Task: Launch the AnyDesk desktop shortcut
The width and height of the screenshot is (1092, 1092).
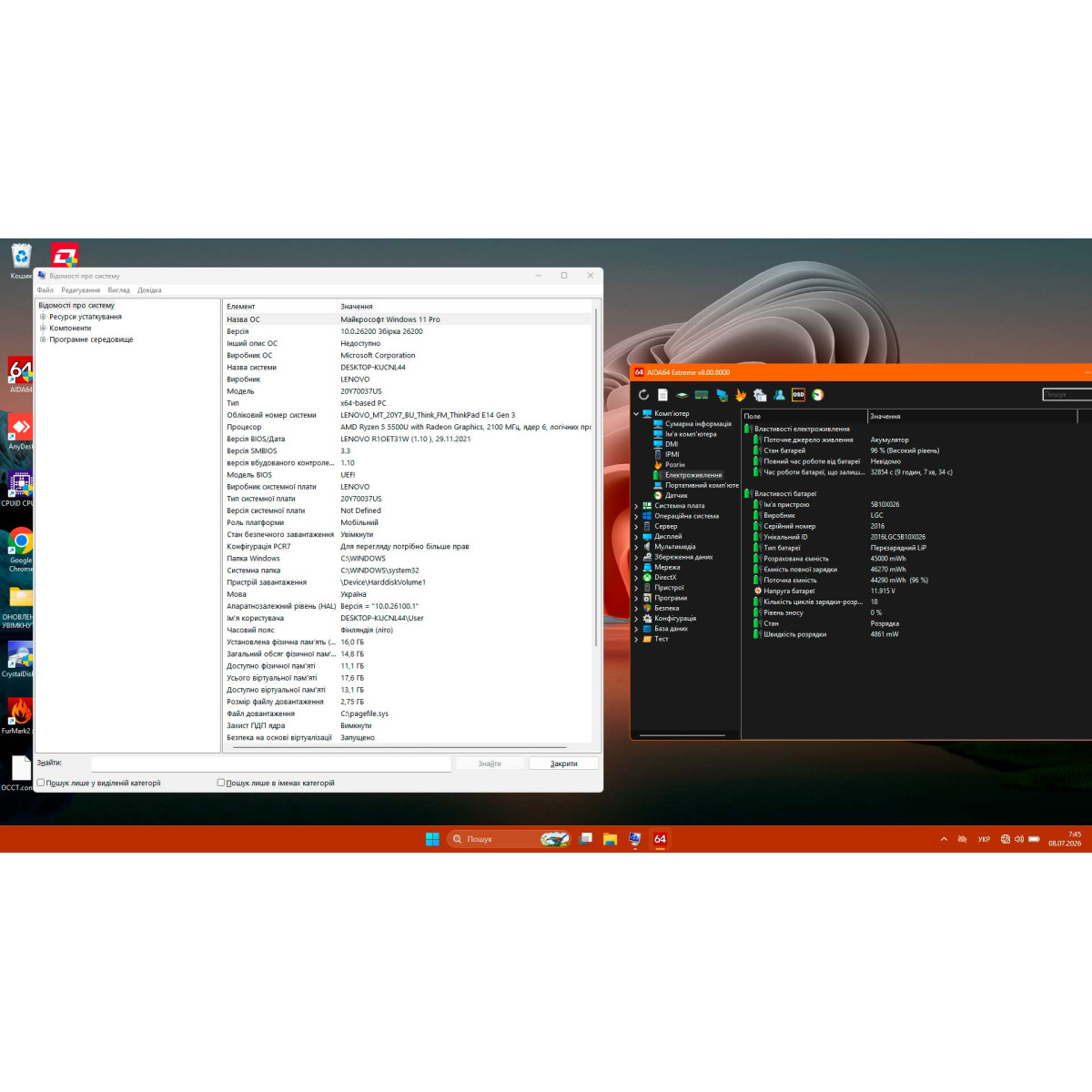Action: (20, 432)
